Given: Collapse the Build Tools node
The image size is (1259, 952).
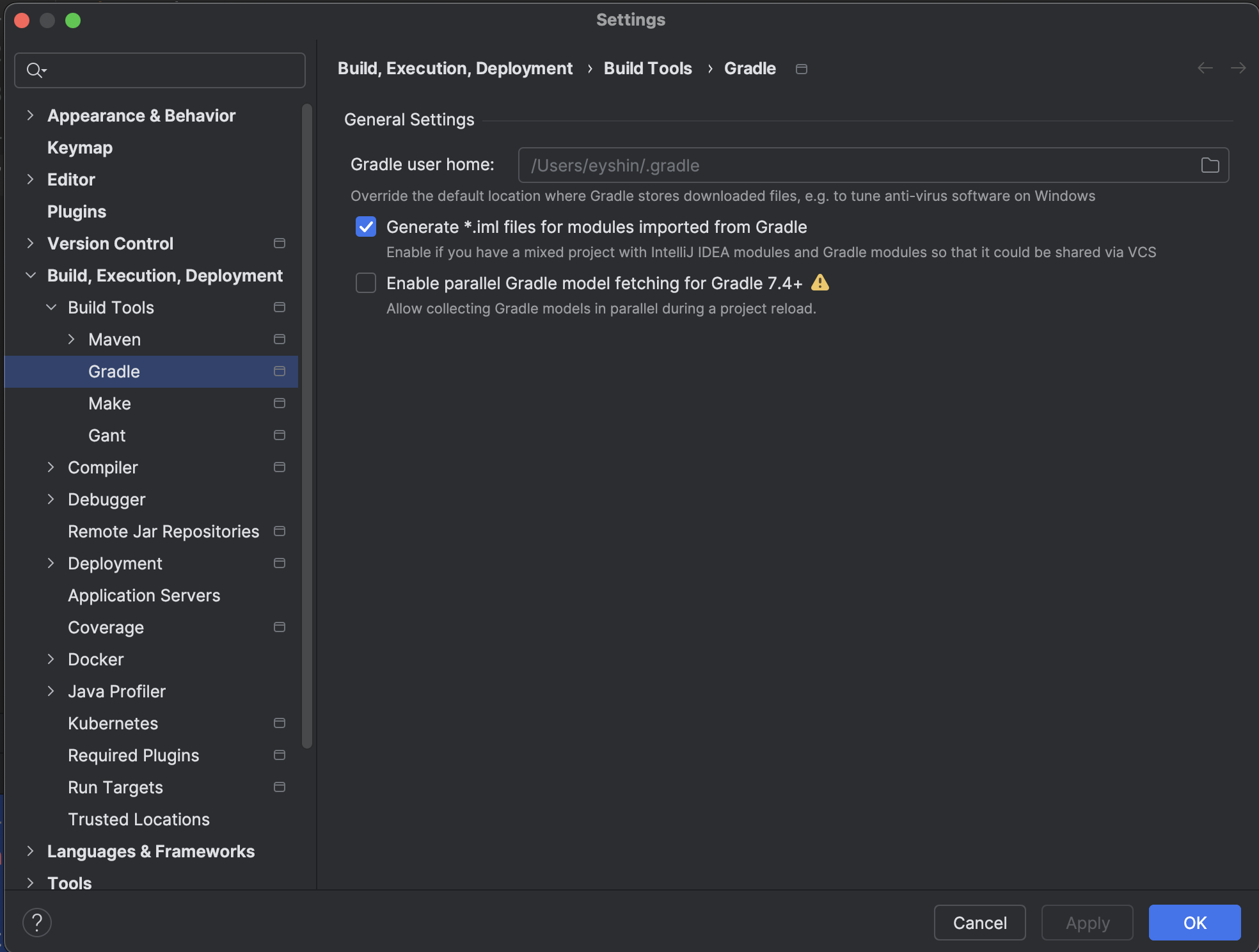Looking at the screenshot, I should tap(51, 307).
